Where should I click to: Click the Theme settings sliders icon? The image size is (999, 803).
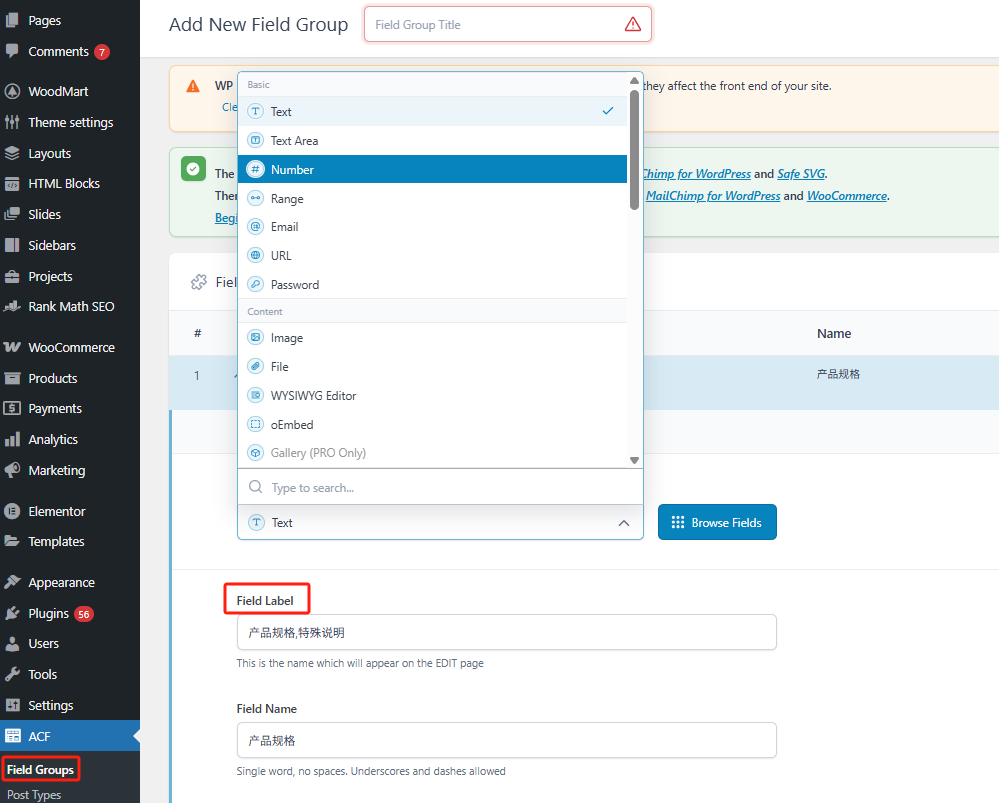point(12,122)
